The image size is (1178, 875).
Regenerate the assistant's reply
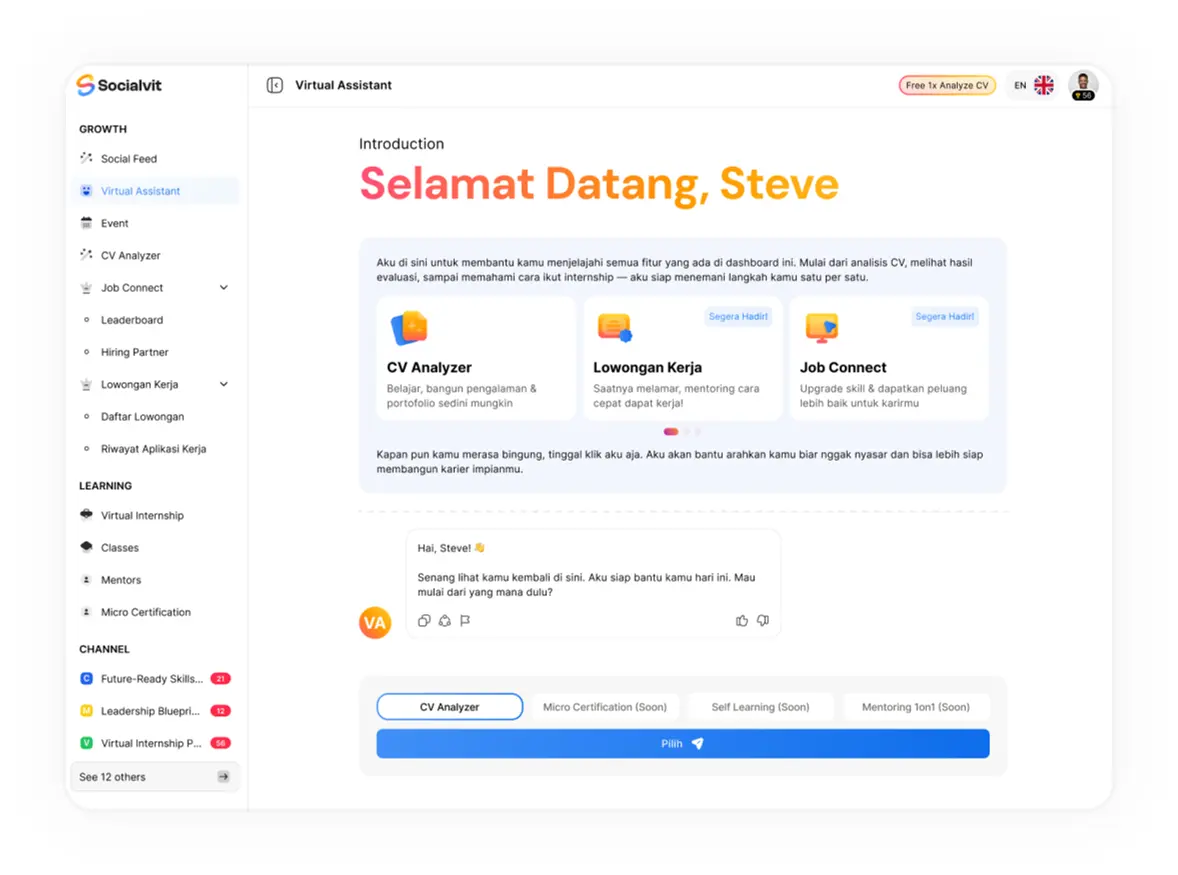coord(445,620)
